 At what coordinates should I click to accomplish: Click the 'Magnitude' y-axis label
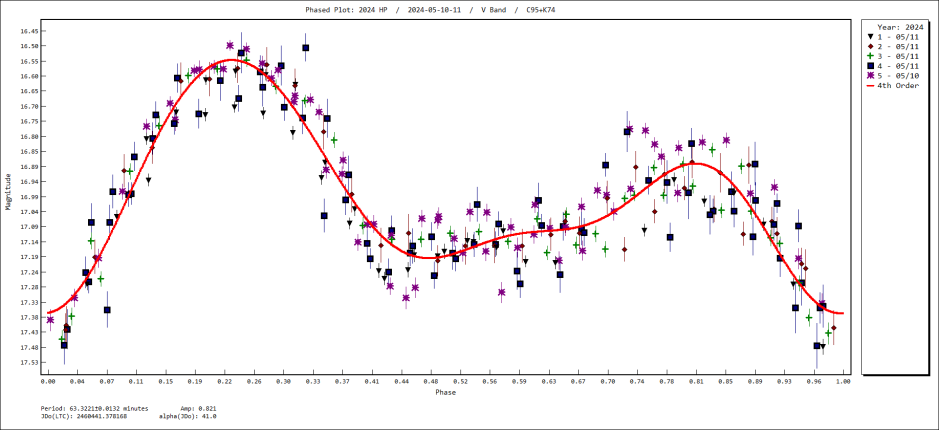coord(9,192)
